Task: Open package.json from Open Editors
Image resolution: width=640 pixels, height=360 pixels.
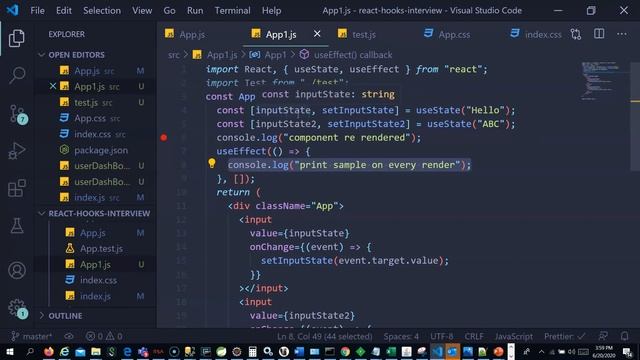Action: click(96, 150)
